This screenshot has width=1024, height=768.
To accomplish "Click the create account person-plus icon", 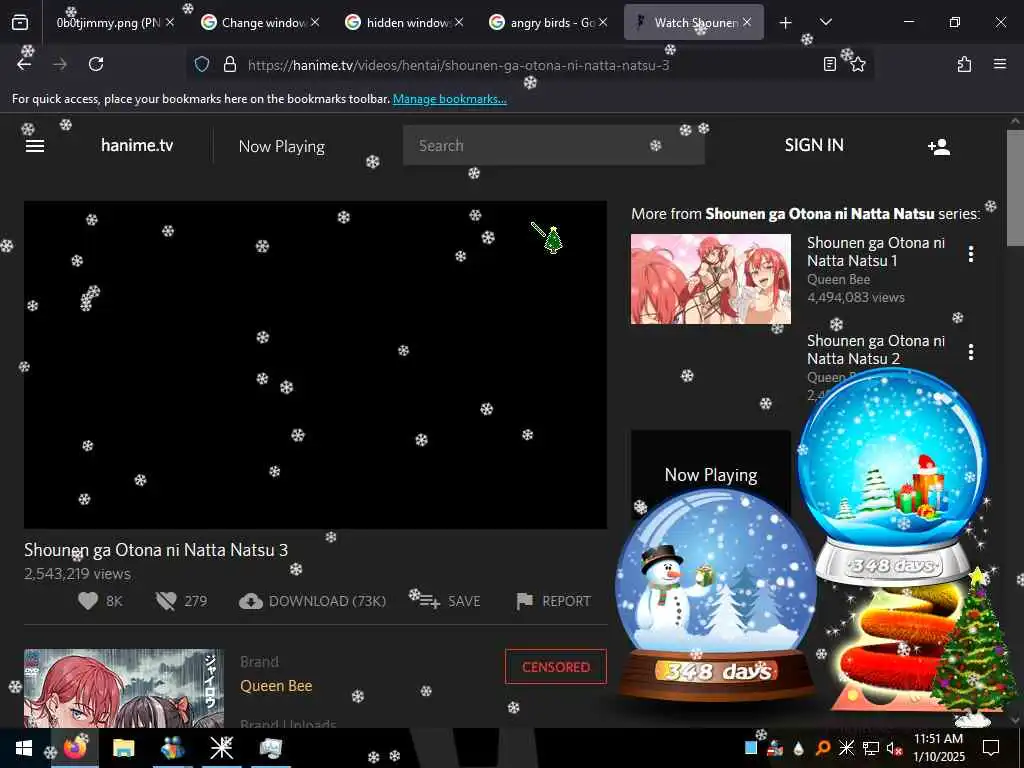I will click(x=938, y=146).
